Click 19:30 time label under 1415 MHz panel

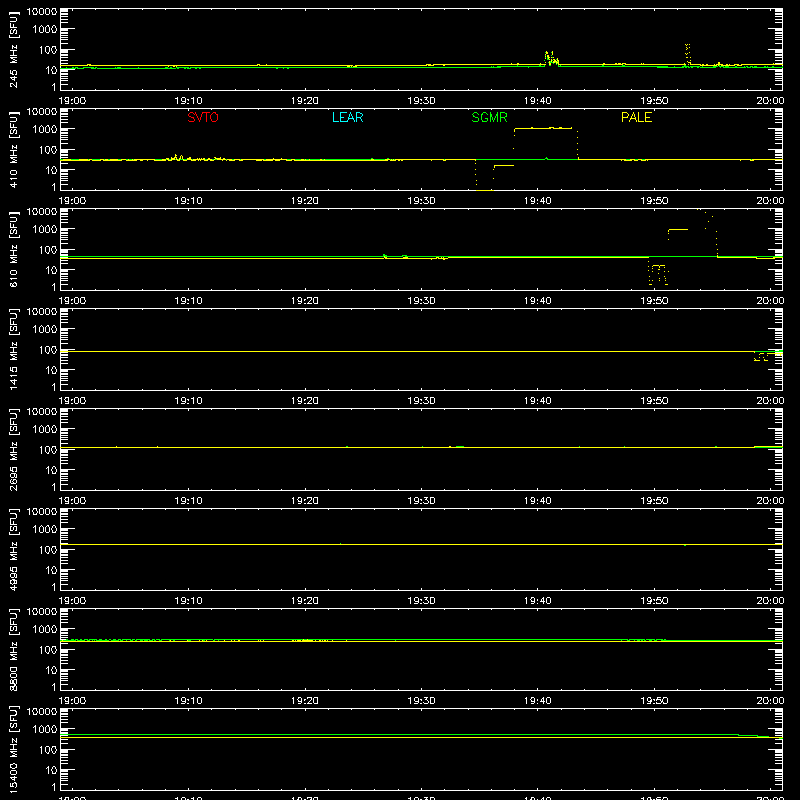coord(421,401)
